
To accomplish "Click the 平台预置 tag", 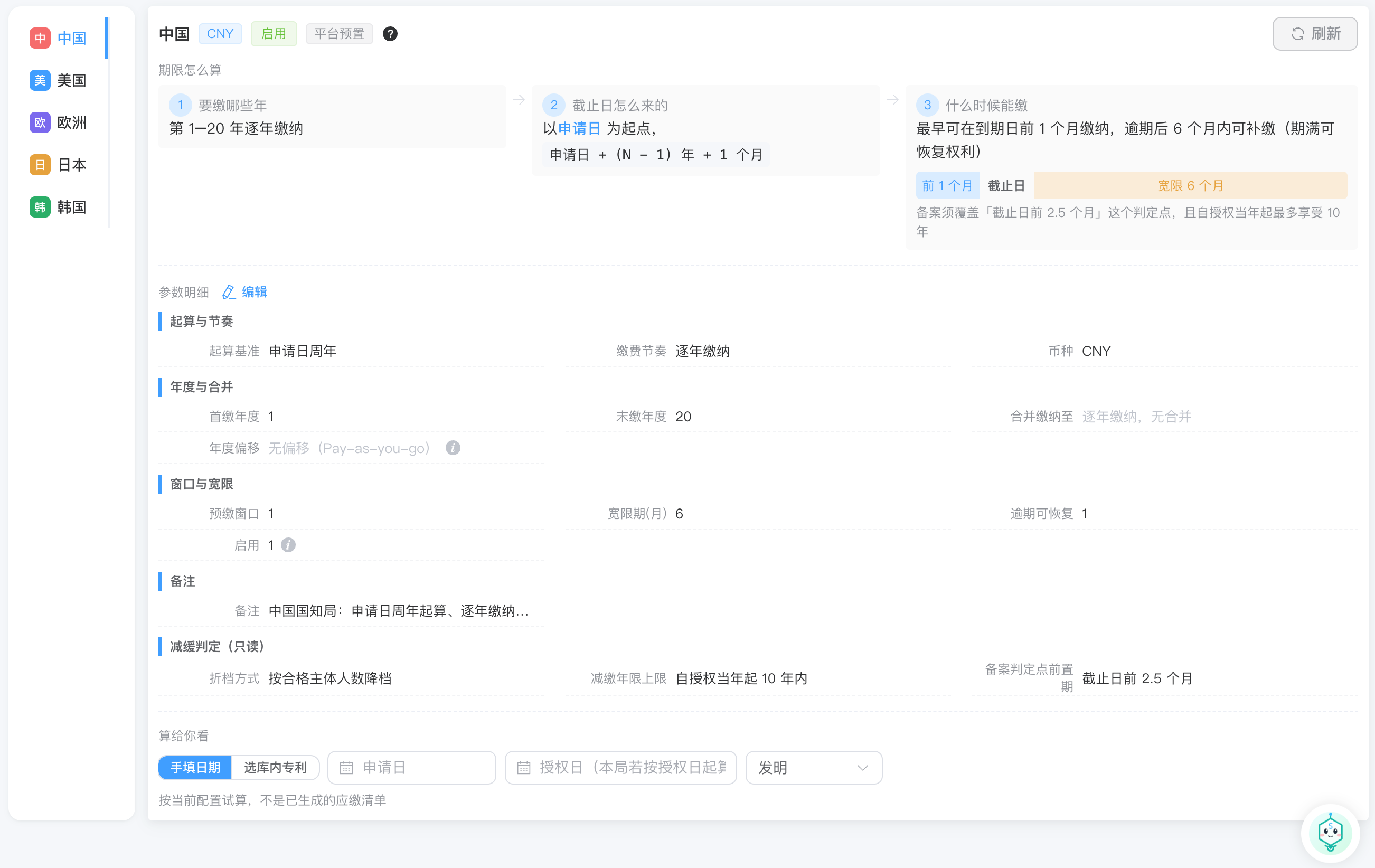I will [x=339, y=34].
